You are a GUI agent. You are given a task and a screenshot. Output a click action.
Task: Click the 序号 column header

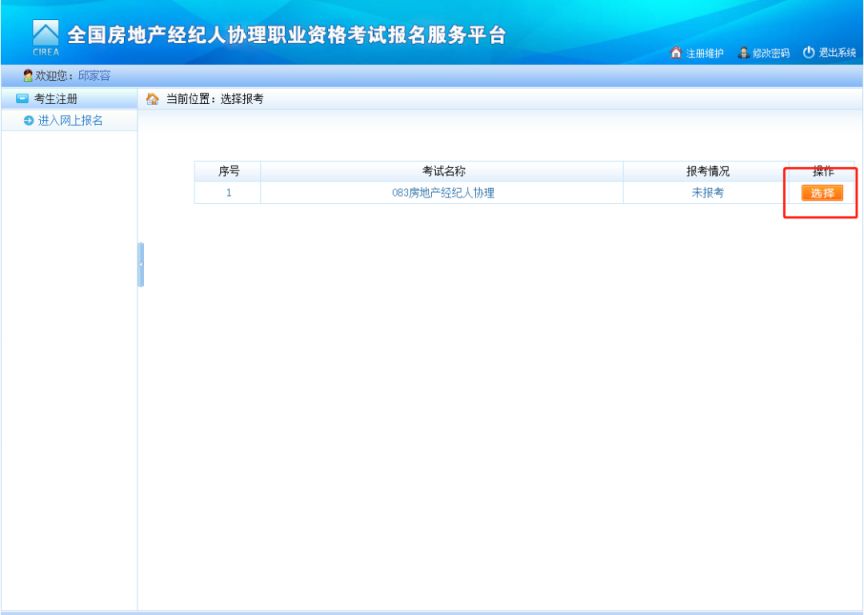coord(229,171)
